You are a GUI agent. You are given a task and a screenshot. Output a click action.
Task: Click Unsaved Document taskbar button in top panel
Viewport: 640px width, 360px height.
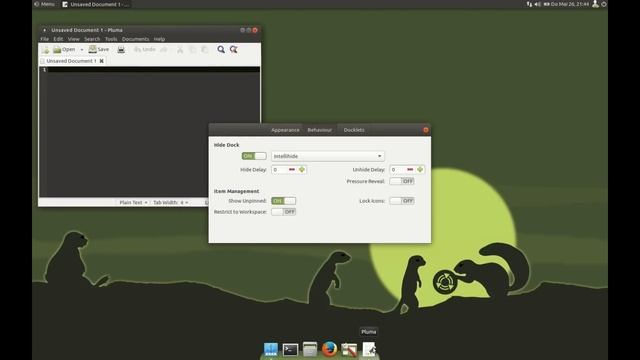point(96,4)
